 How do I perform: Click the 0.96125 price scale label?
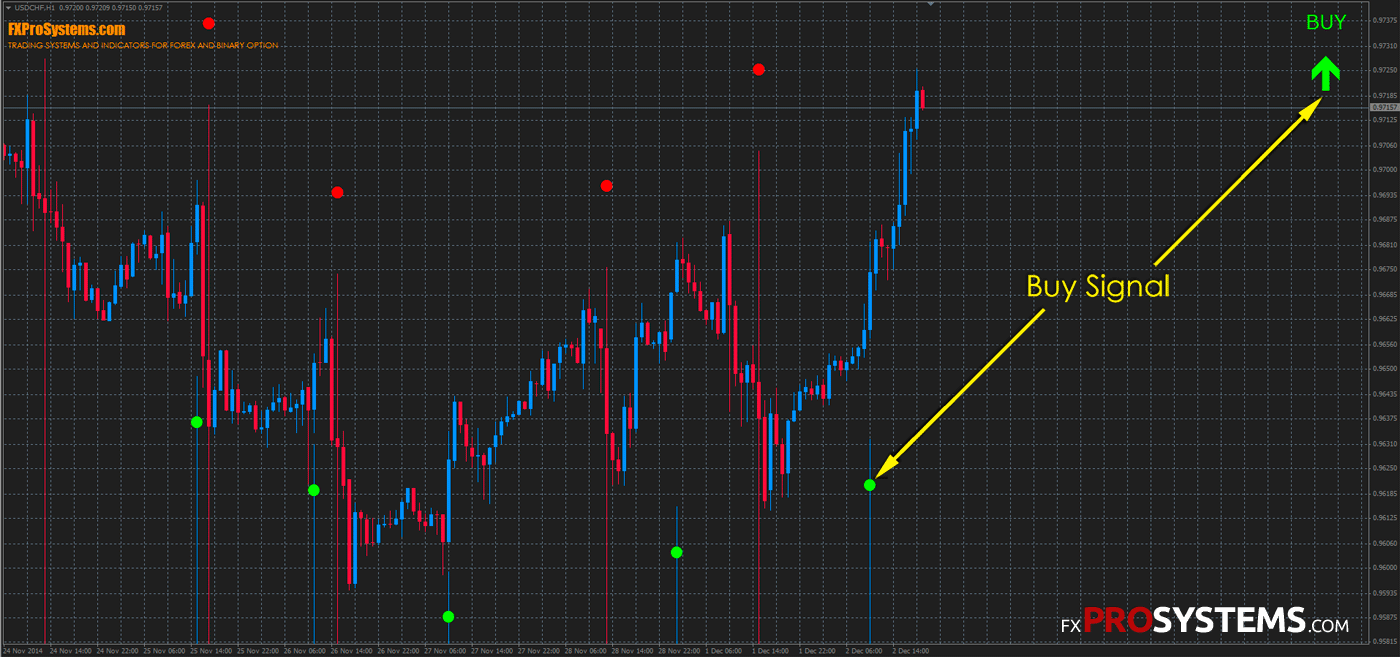pos(1385,518)
